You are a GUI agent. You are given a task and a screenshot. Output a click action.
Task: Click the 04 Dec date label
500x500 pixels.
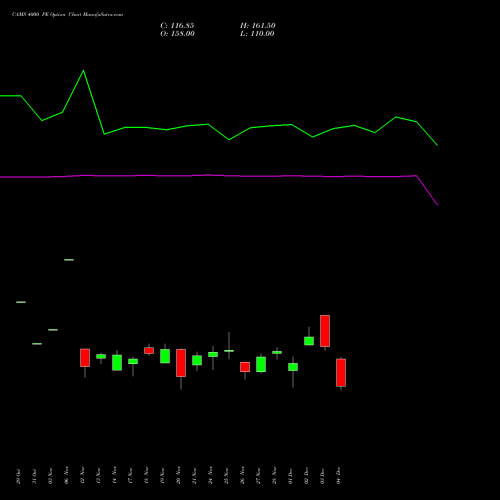point(339,476)
